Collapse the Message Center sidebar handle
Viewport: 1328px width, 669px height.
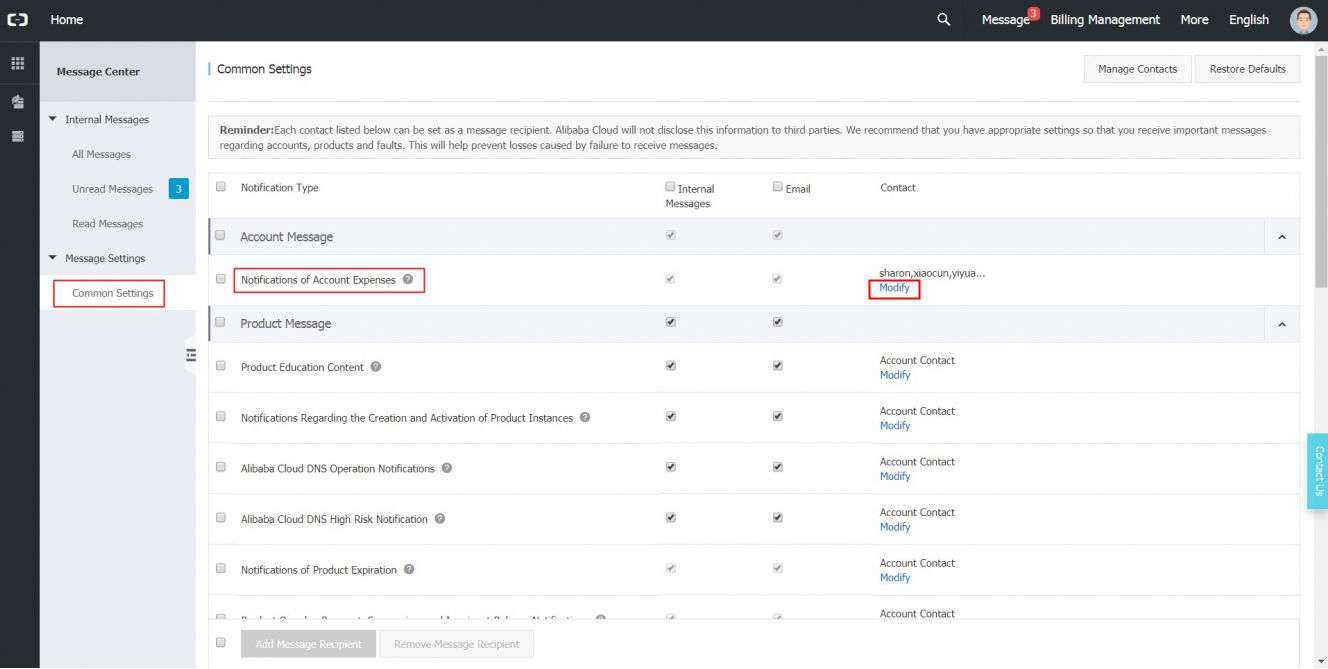(191, 355)
